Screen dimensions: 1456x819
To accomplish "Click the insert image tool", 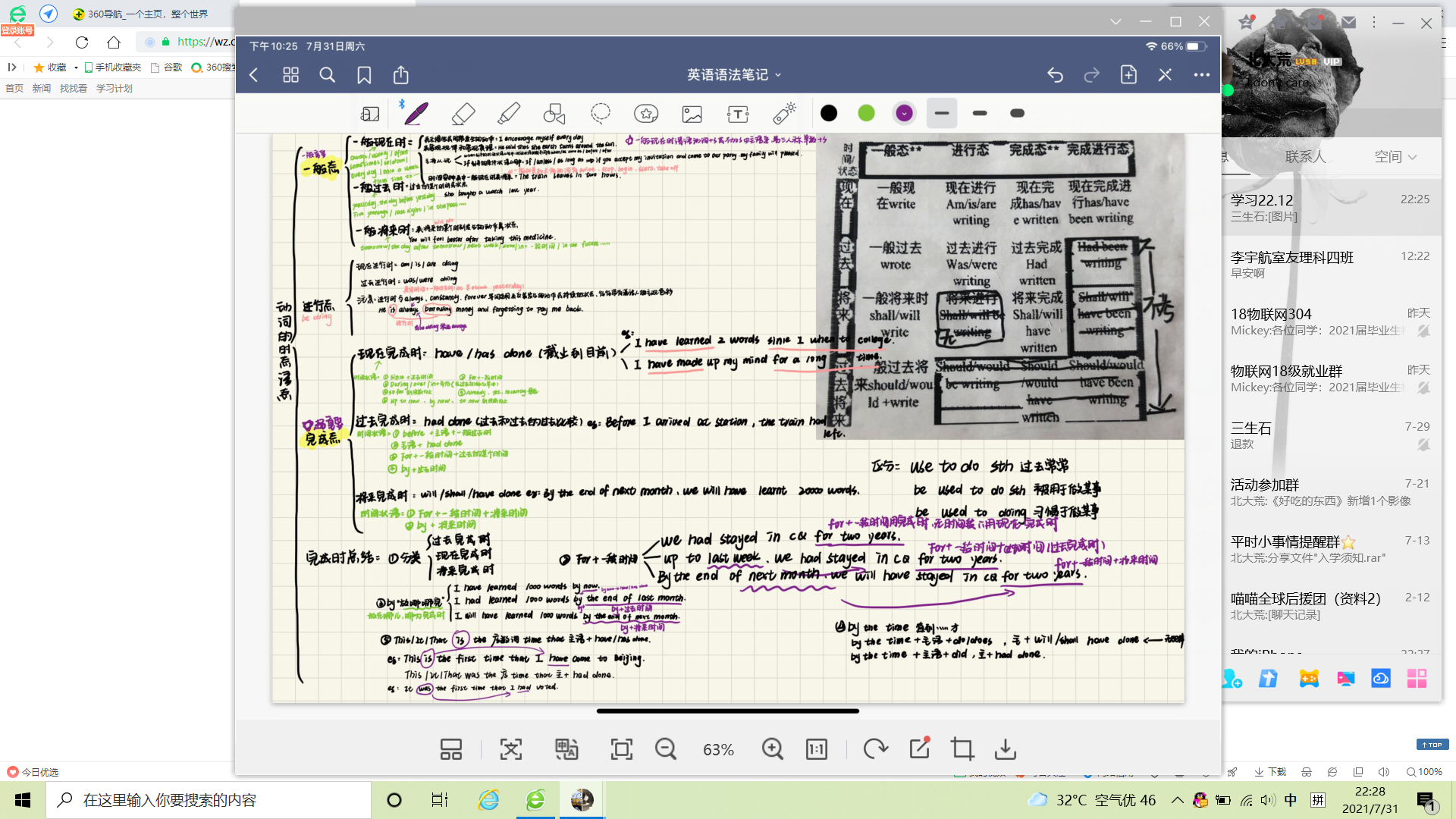I will pyautogui.click(x=692, y=114).
